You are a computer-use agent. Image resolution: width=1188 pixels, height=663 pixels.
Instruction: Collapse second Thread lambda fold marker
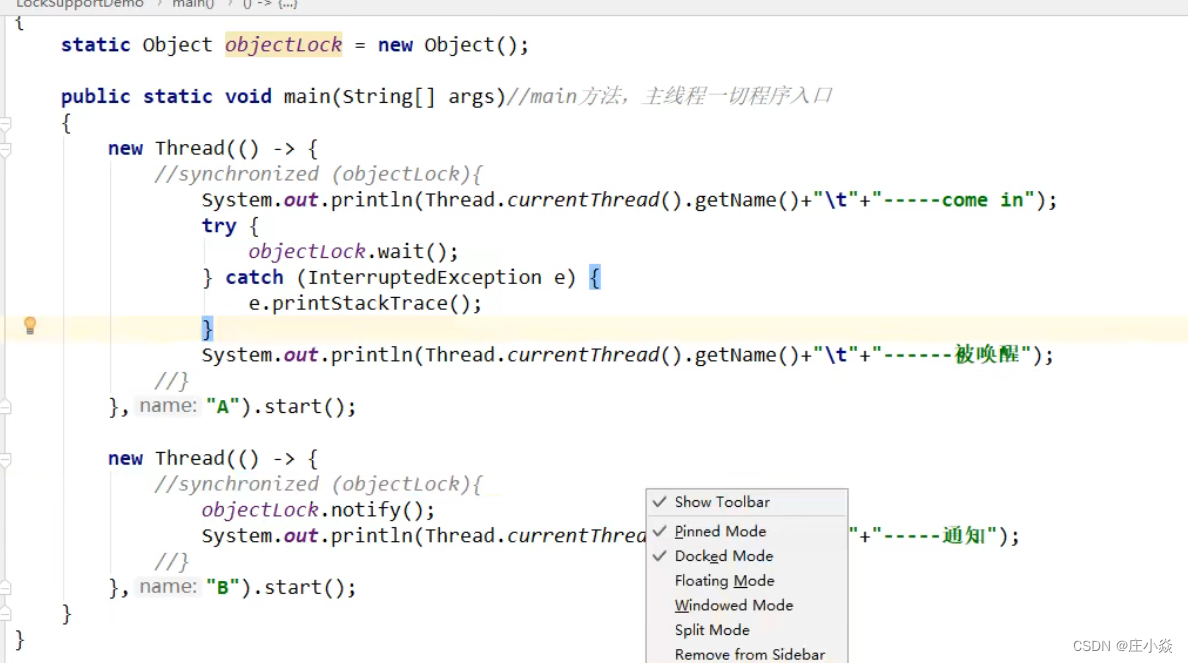(5, 459)
